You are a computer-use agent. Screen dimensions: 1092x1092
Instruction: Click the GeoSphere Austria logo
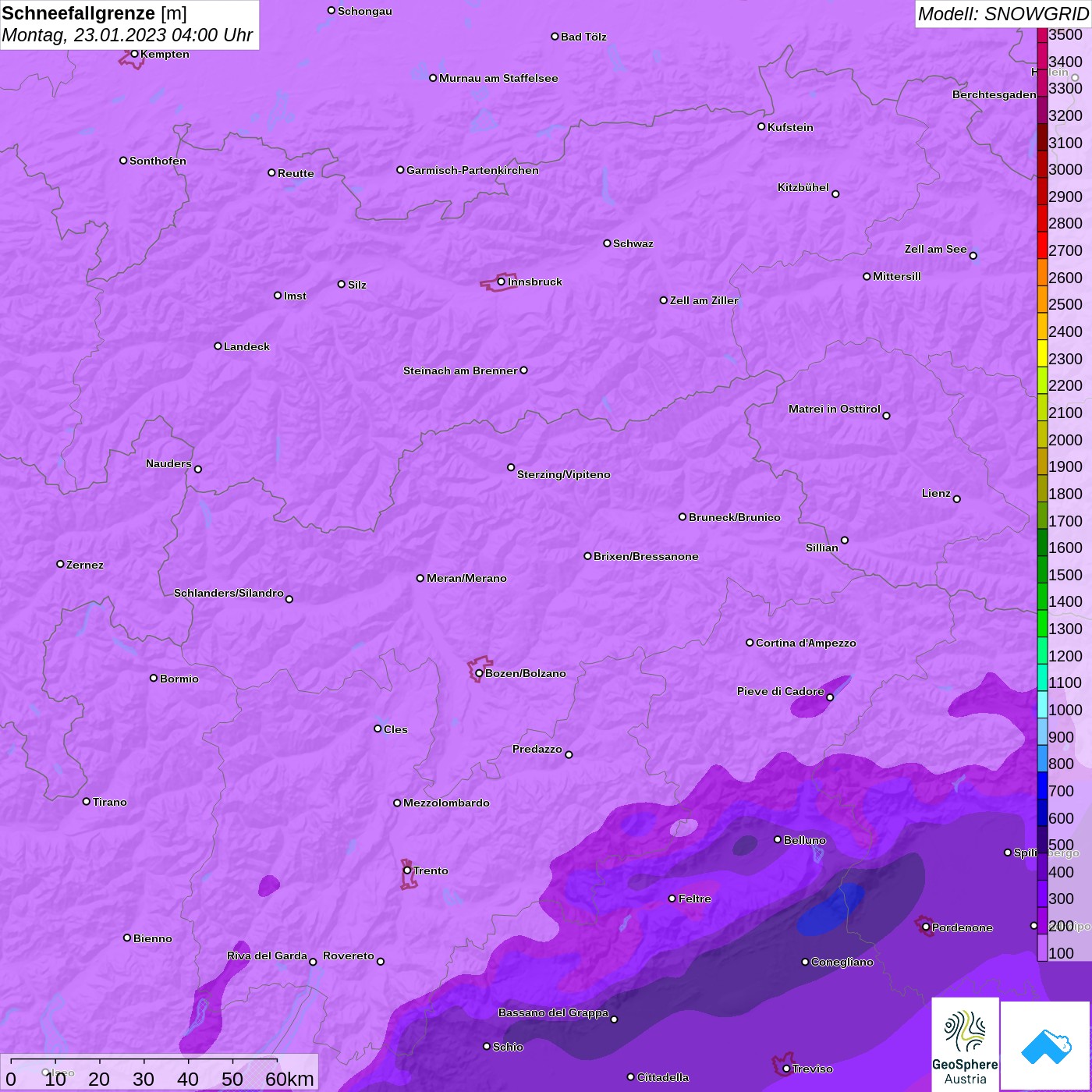click(965, 1046)
